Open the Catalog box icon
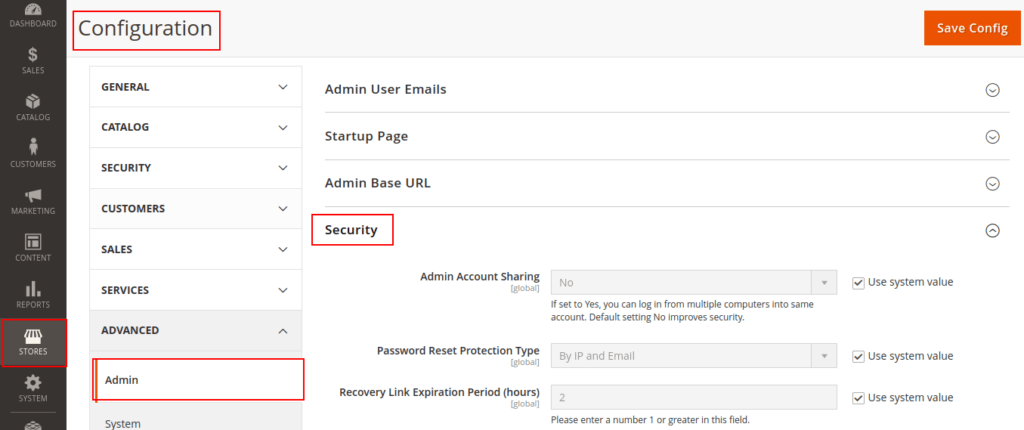Image resolution: width=1024 pixels, height=430 pixels. [x=33, y=102]
